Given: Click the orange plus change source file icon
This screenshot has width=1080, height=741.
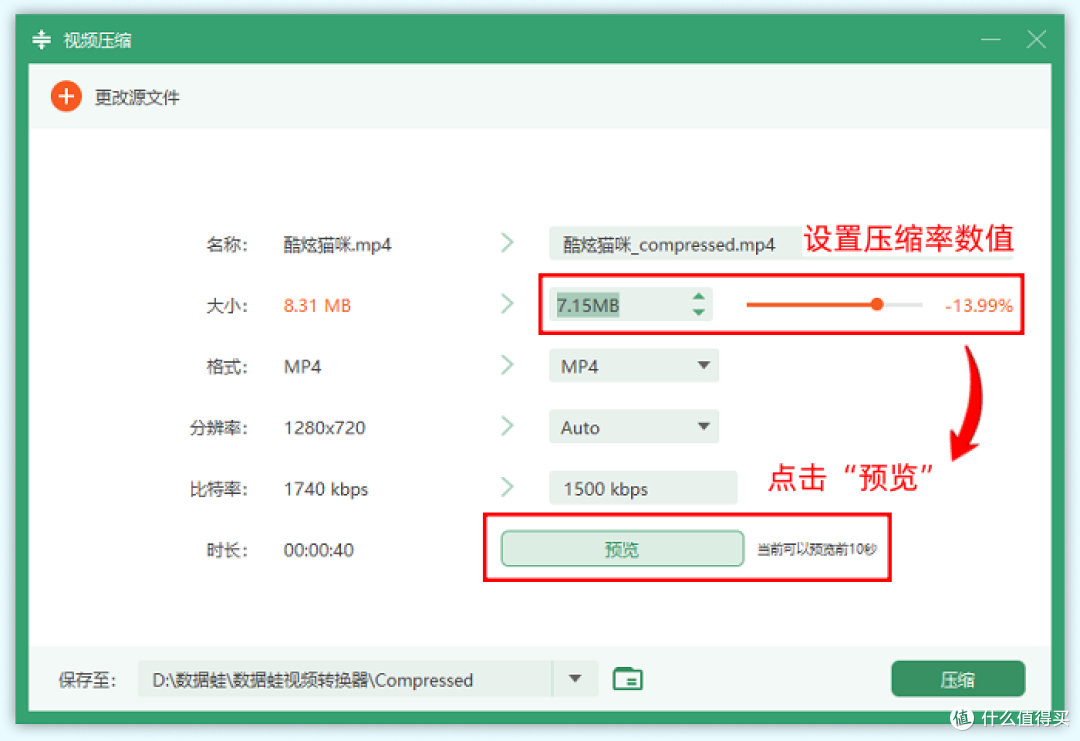Looking at the screenshot, I should pyautogui.click(x=66, y=96).
